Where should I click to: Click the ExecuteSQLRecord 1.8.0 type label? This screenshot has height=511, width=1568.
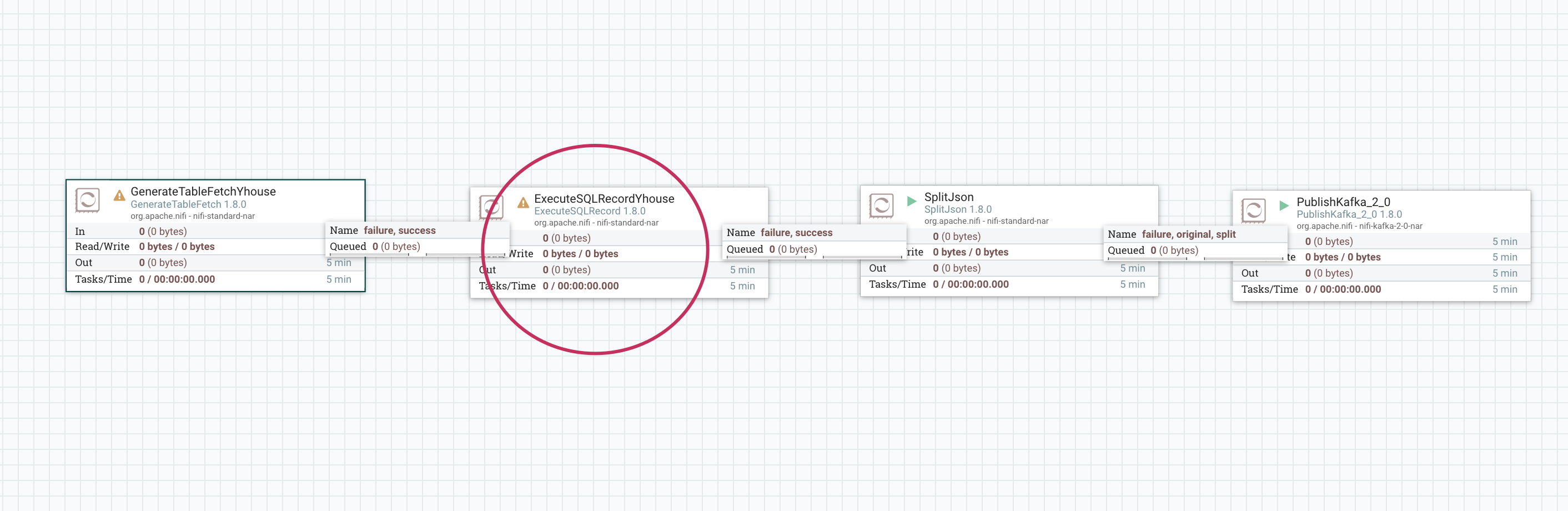(590, 212)
